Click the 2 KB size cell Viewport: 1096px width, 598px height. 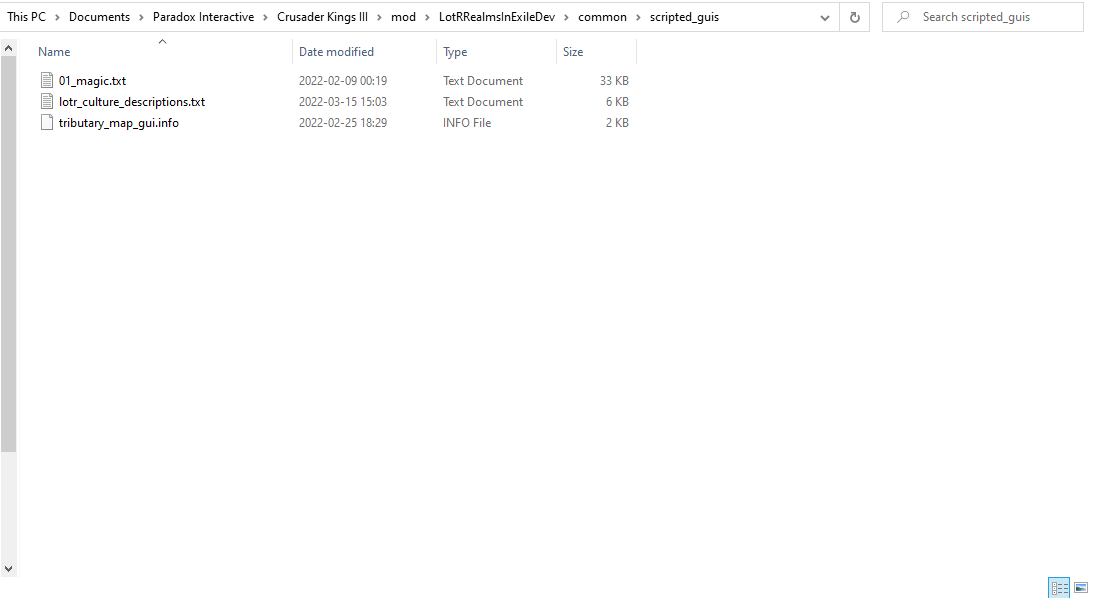[617, 123]
